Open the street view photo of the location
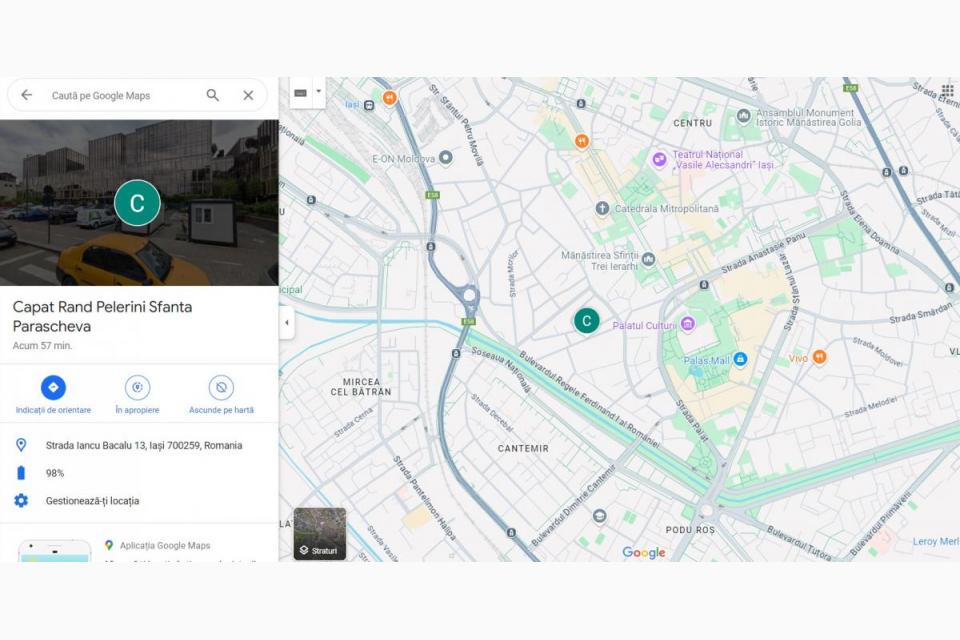Image resolution: width=960 pixels, height=640 pixels. pos(139,203)
